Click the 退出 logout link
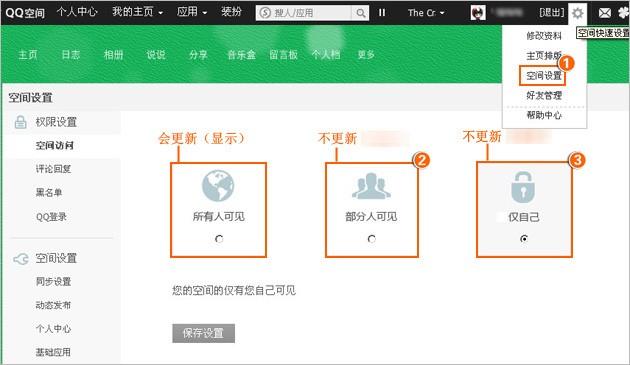This screenshot has width=630, height=365. coord(552,13)
